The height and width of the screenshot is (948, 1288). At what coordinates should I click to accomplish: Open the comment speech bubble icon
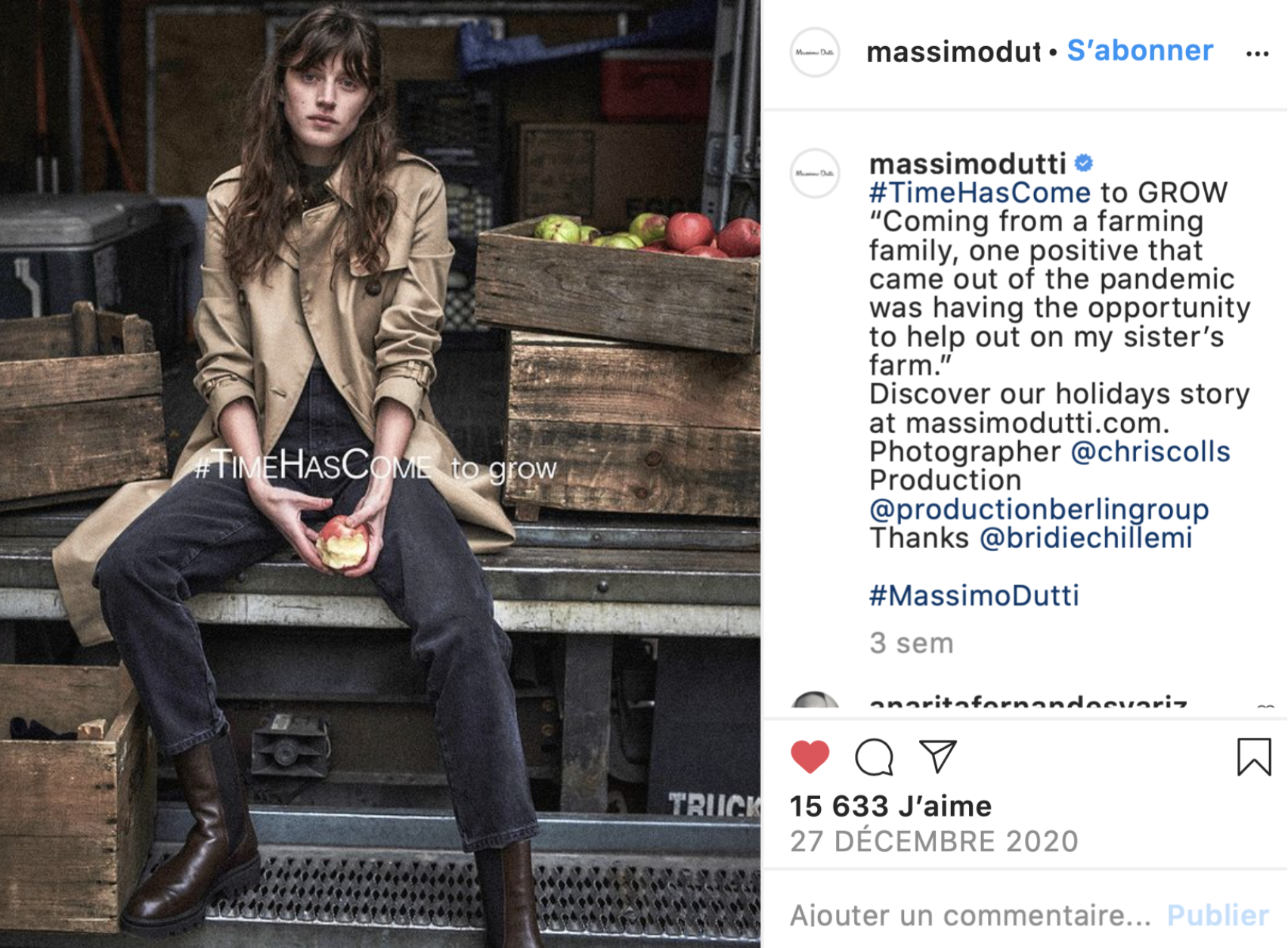[x=874, y=757]
